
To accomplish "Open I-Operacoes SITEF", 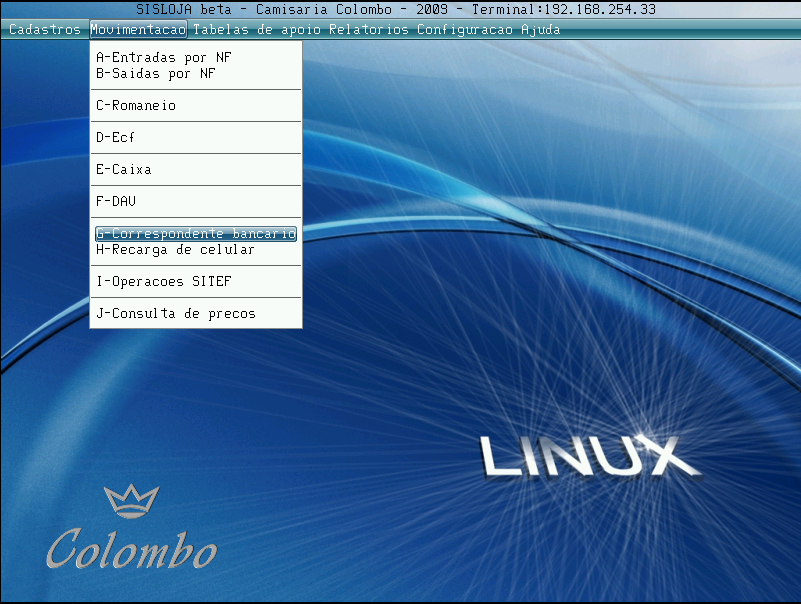I will pos(163,282).
